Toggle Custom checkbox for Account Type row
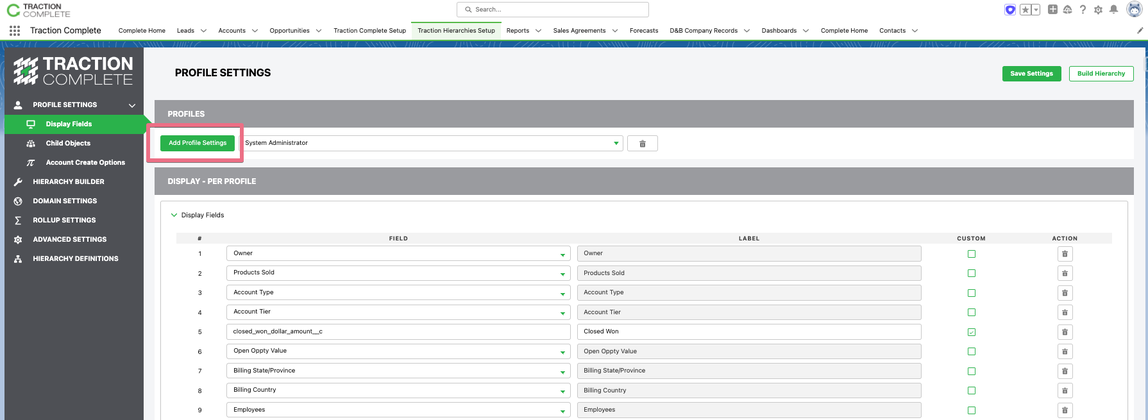 972,293
